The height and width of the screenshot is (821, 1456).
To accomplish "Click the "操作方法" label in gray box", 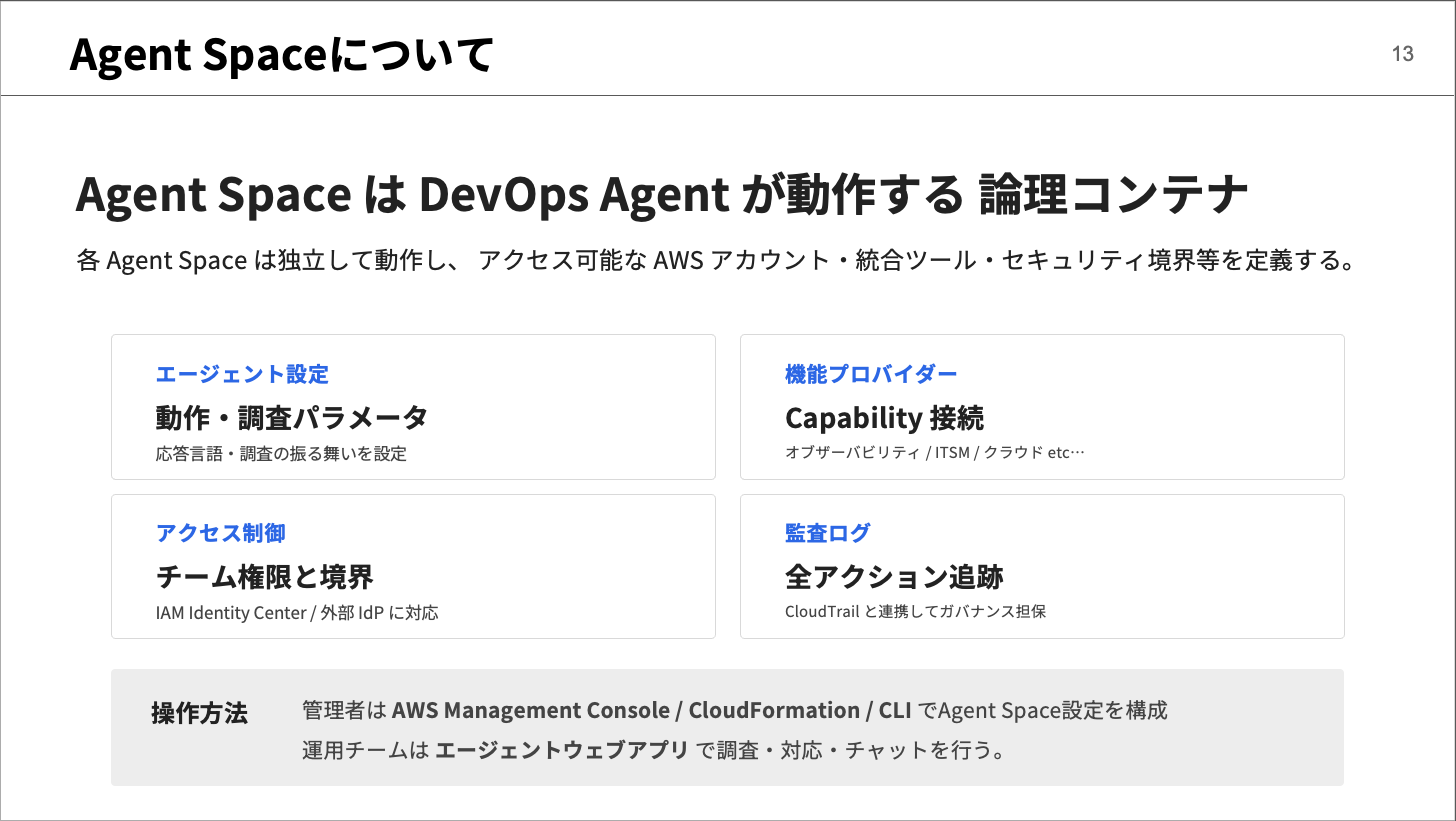I will (199, 713).
